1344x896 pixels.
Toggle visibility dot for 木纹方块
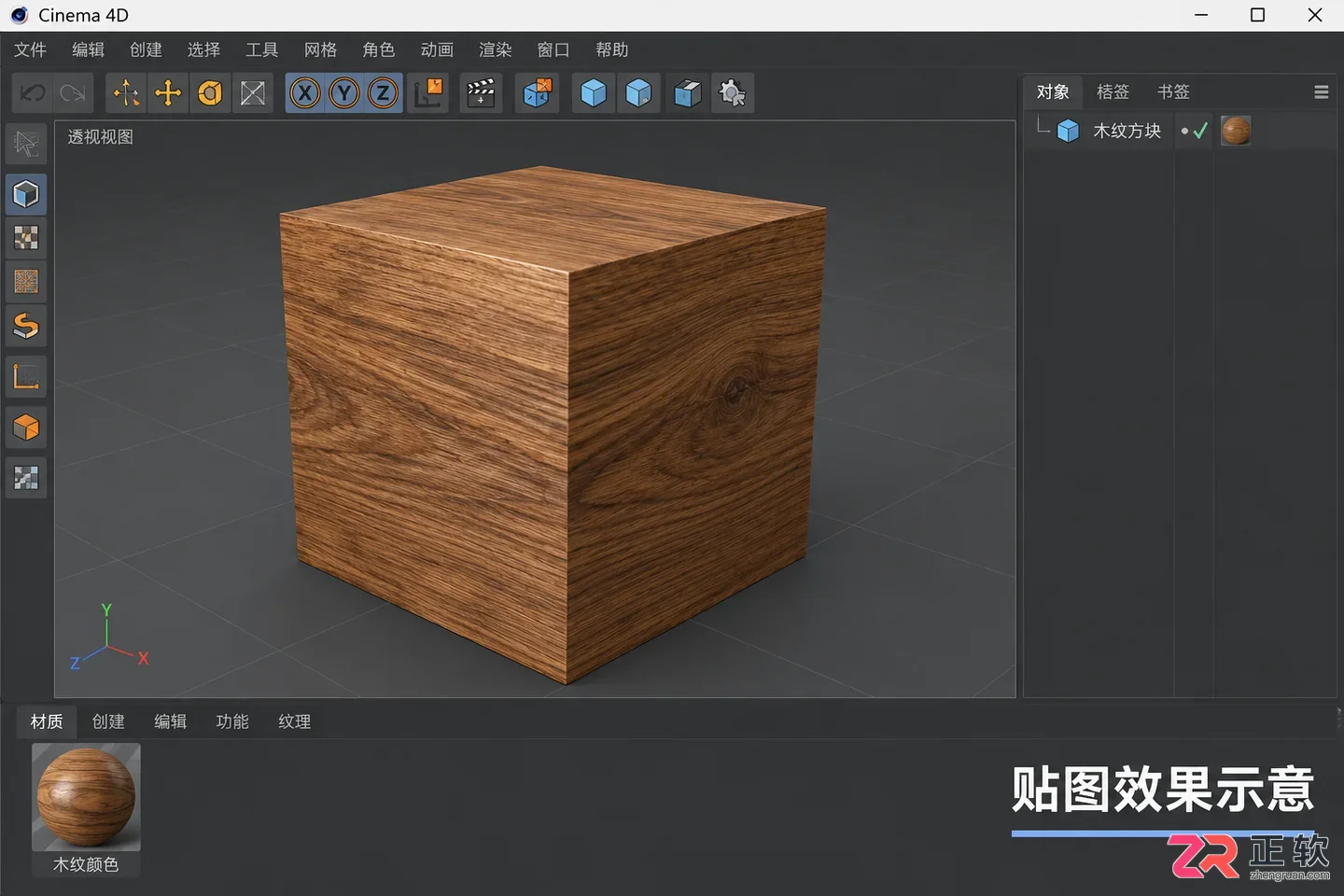1184,131
